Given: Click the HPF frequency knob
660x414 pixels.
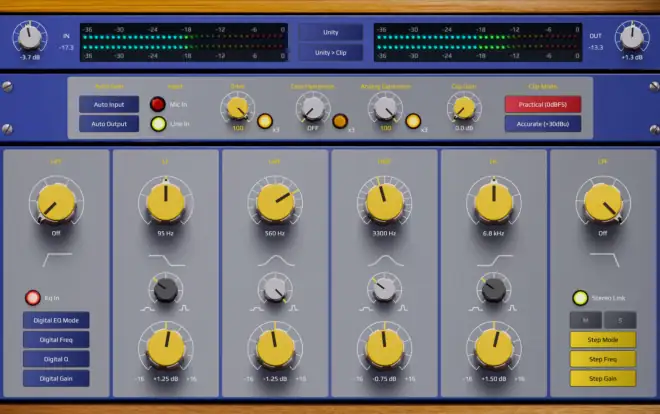Looking at the screenshot, I should 56,203.
